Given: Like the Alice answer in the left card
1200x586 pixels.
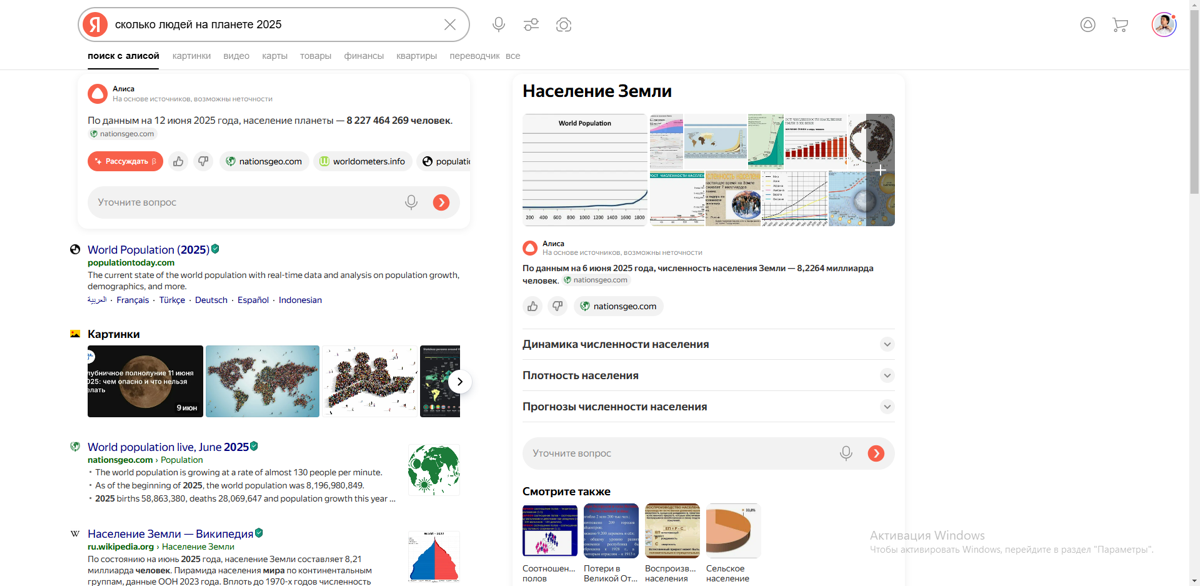Looking at the screenshot, I should (178, 161).
